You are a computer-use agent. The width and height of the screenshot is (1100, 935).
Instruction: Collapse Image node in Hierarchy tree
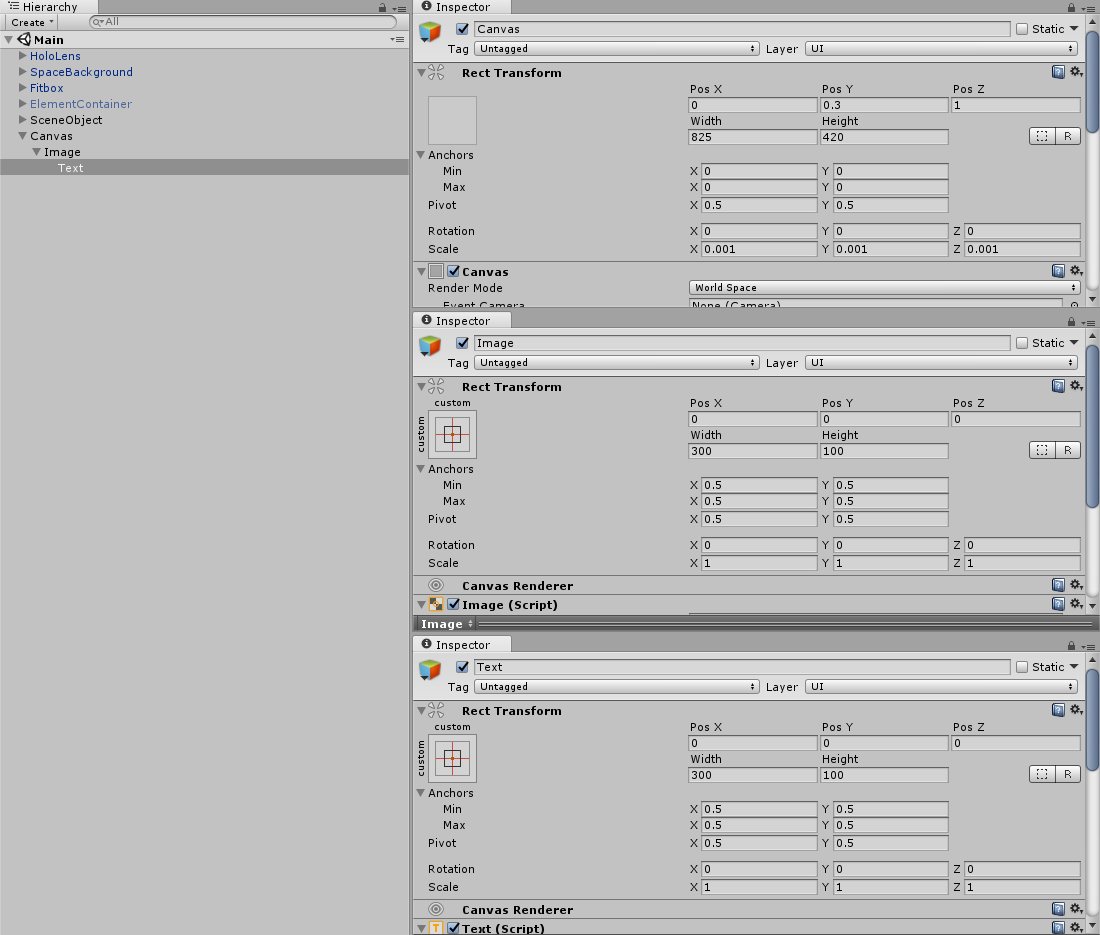[x=36, y=152]
